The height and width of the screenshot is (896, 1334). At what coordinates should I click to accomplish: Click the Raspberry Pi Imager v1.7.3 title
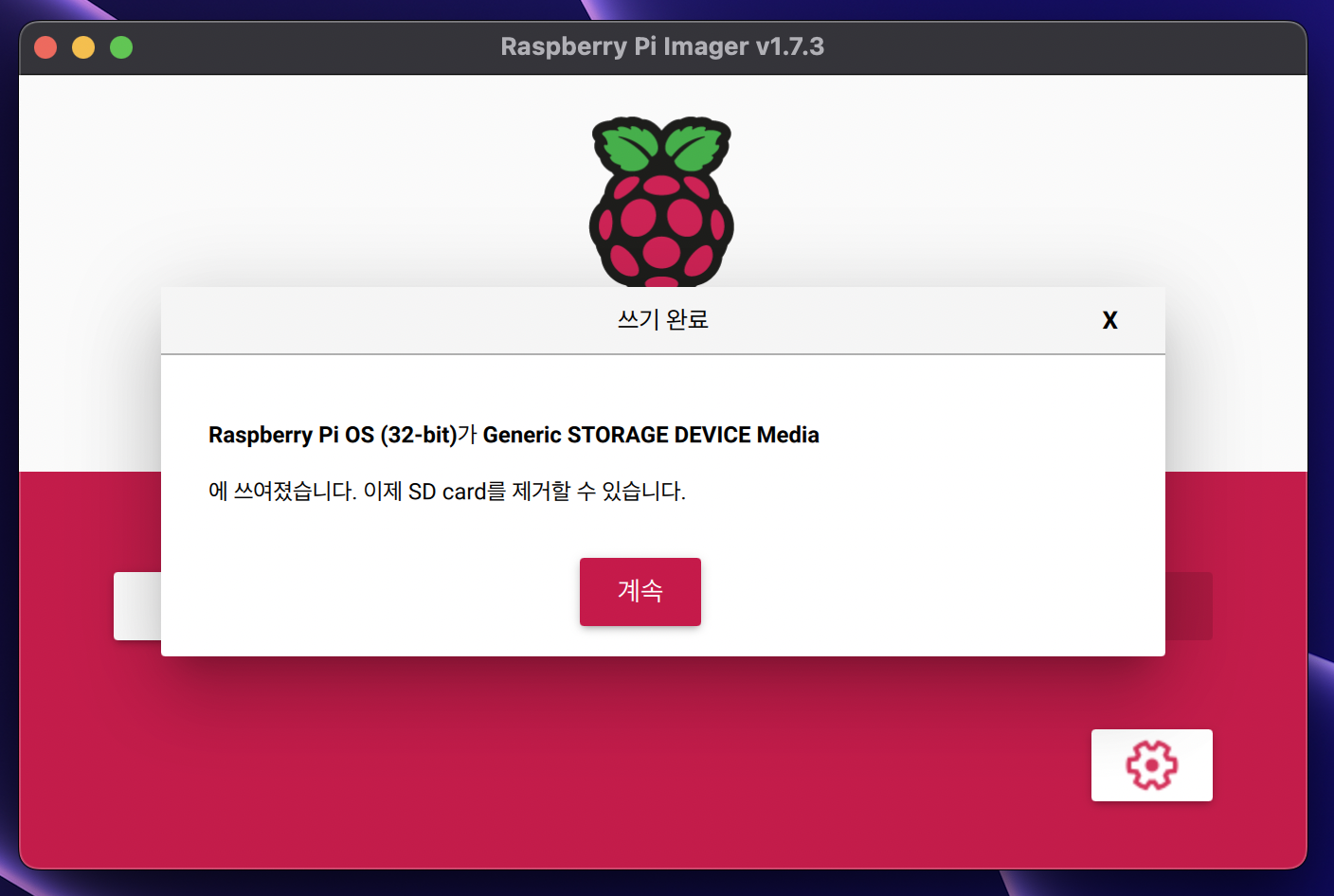click(x=662, y=46)
